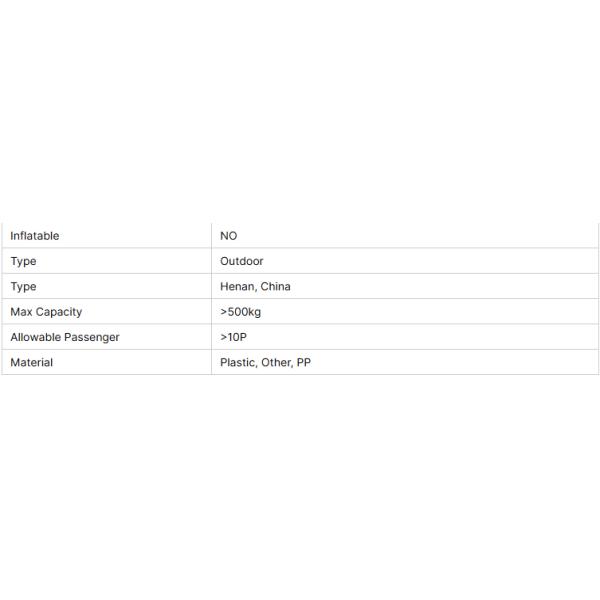The height and width of the screenshot is (600, 600).
Task: Click the PP text in Material row
Action: pos(304,362)
